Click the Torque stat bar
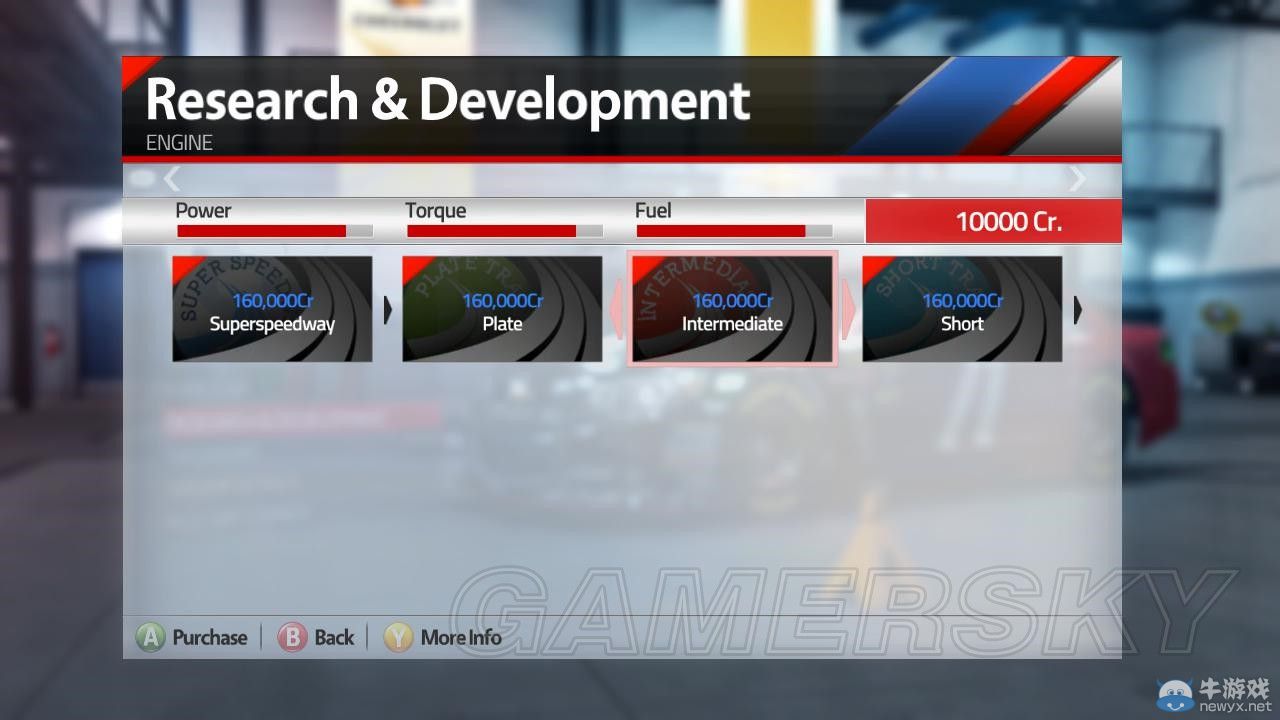This screenshot has width=1280, height=720. tap(505, 231)
